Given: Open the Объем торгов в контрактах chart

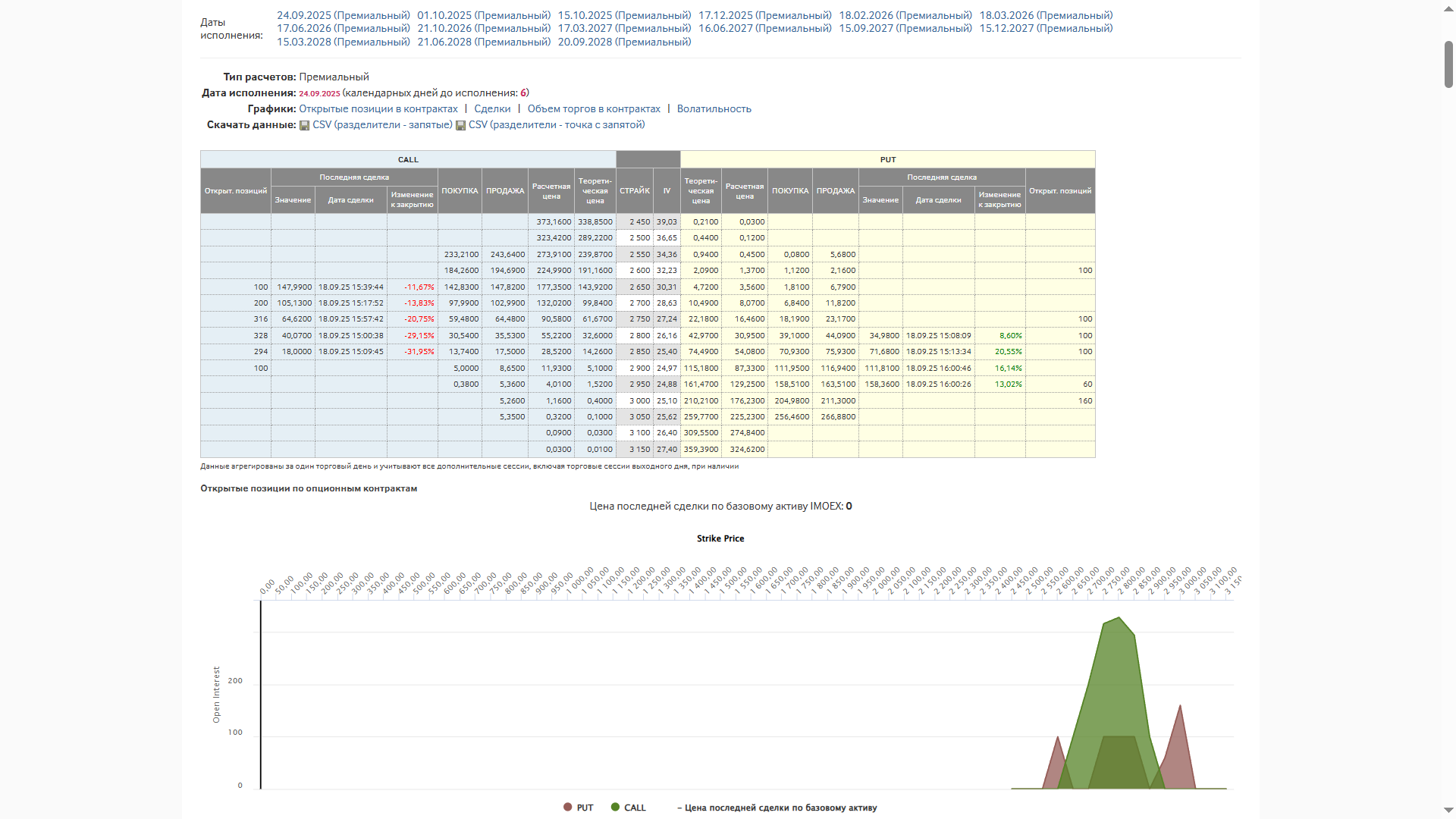Looking at the screenshot, I should (x=594, y=108).
